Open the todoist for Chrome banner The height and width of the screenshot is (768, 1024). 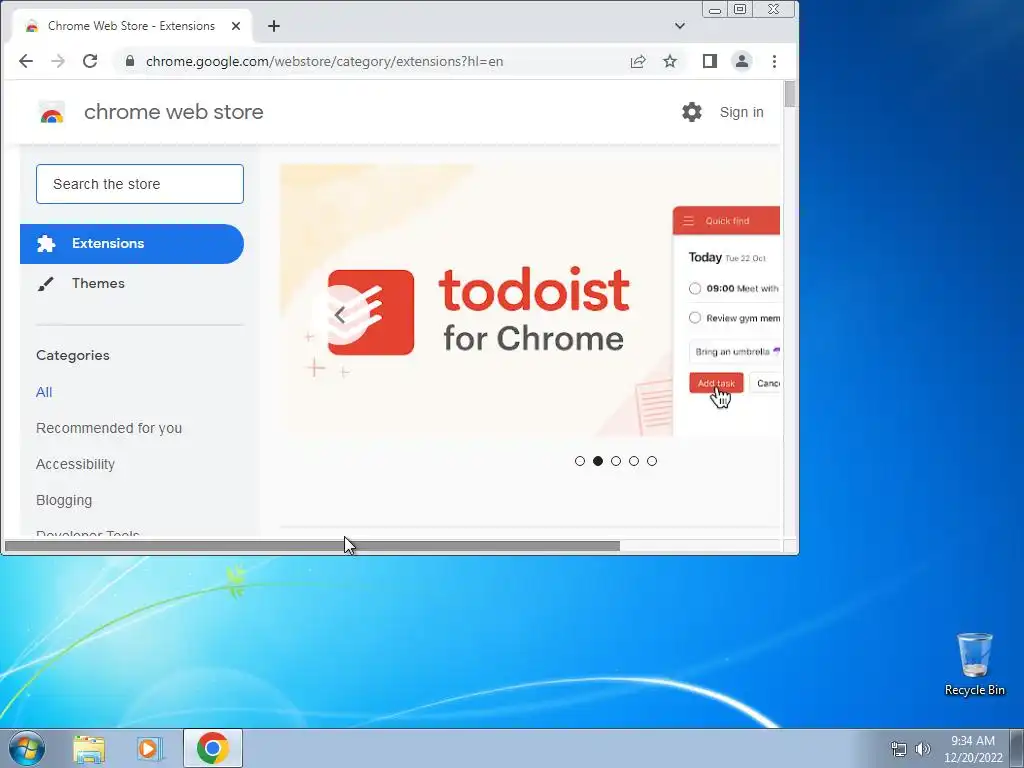coord(530,300)
